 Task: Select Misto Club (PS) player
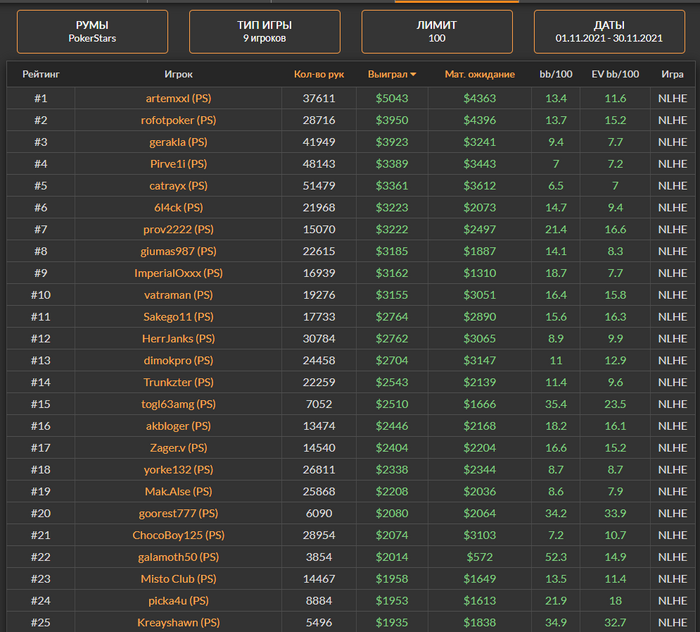point(178,579)
